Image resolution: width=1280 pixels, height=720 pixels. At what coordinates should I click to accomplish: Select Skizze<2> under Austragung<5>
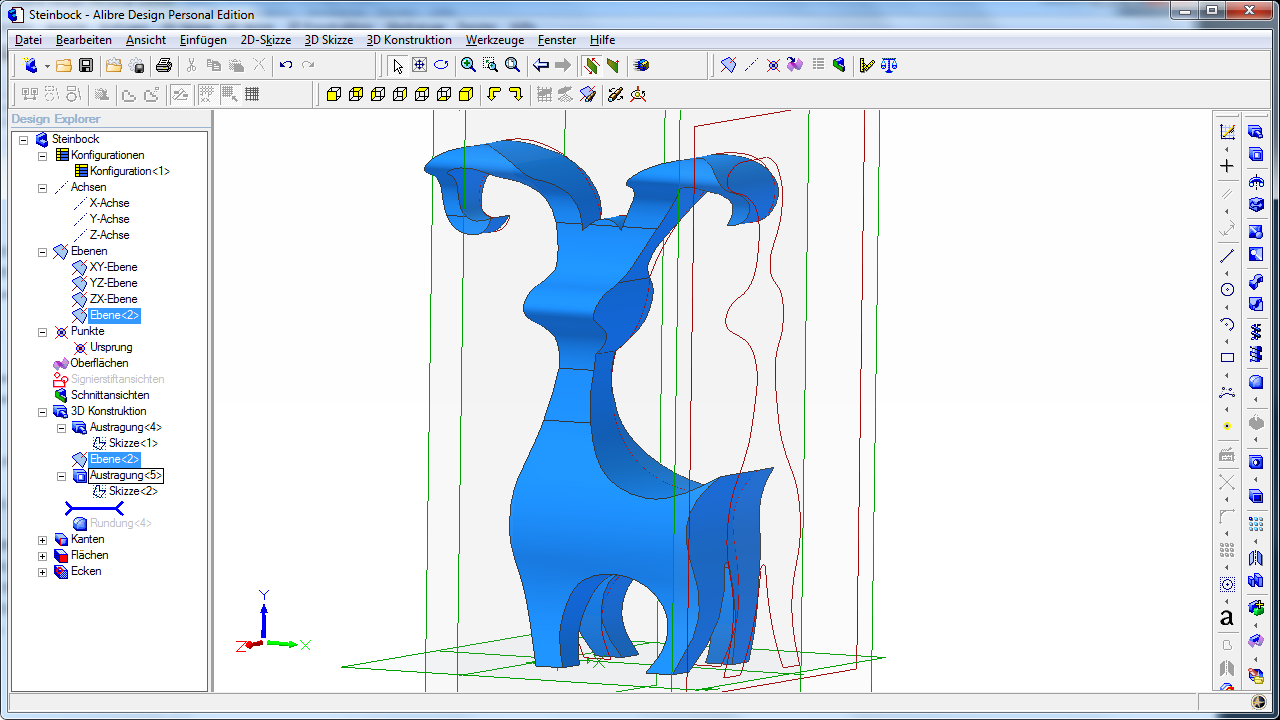click(133, 491)
